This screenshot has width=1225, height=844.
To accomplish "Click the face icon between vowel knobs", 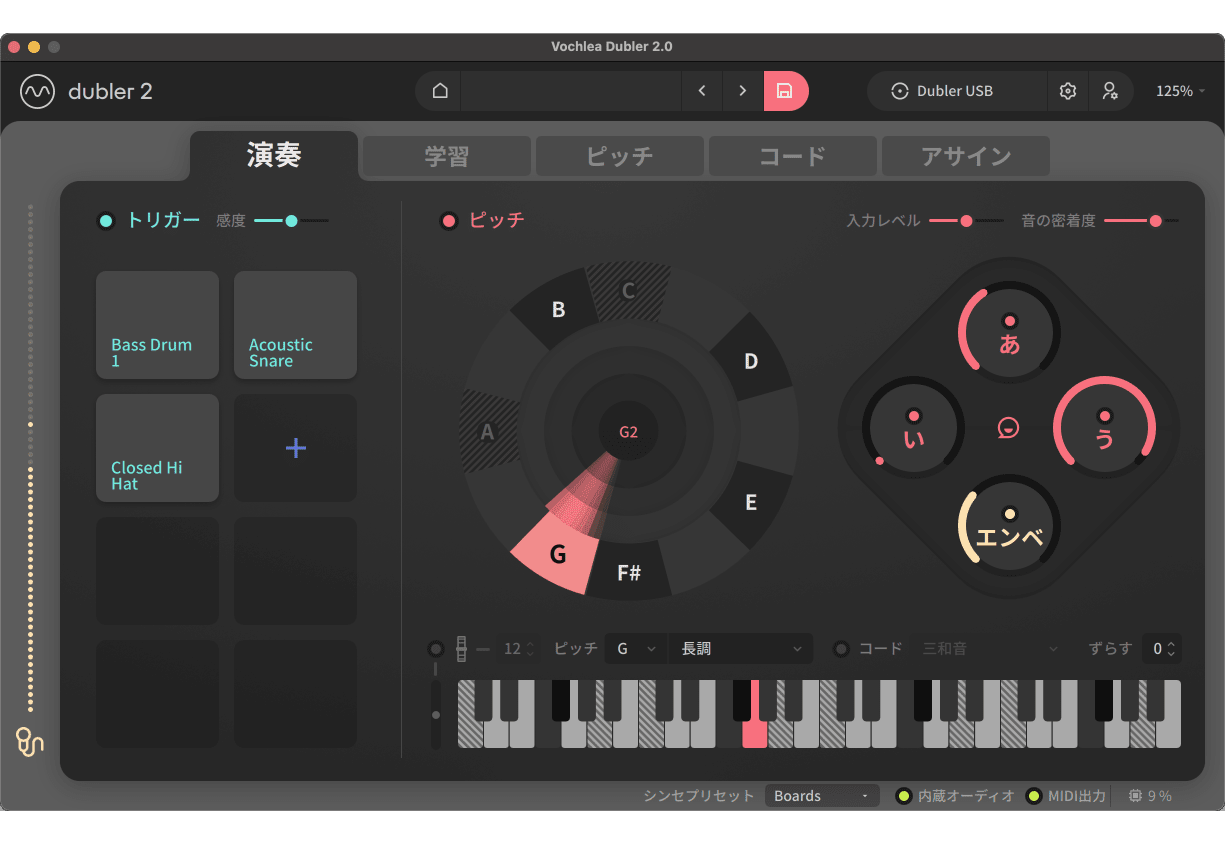I will [x=1008, y=428].
